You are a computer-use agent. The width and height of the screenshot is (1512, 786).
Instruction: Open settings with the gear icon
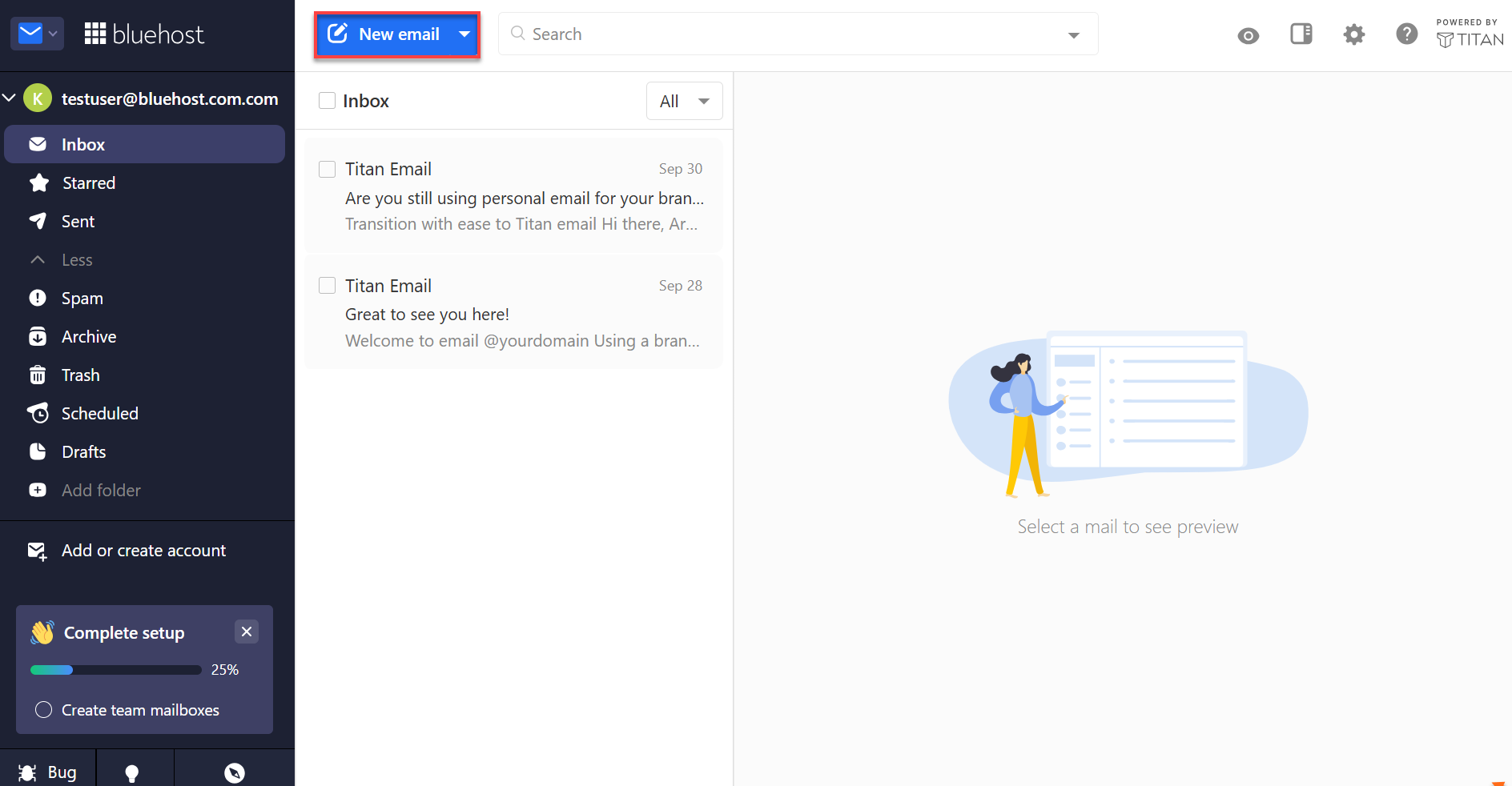[x=1354, y=34]
